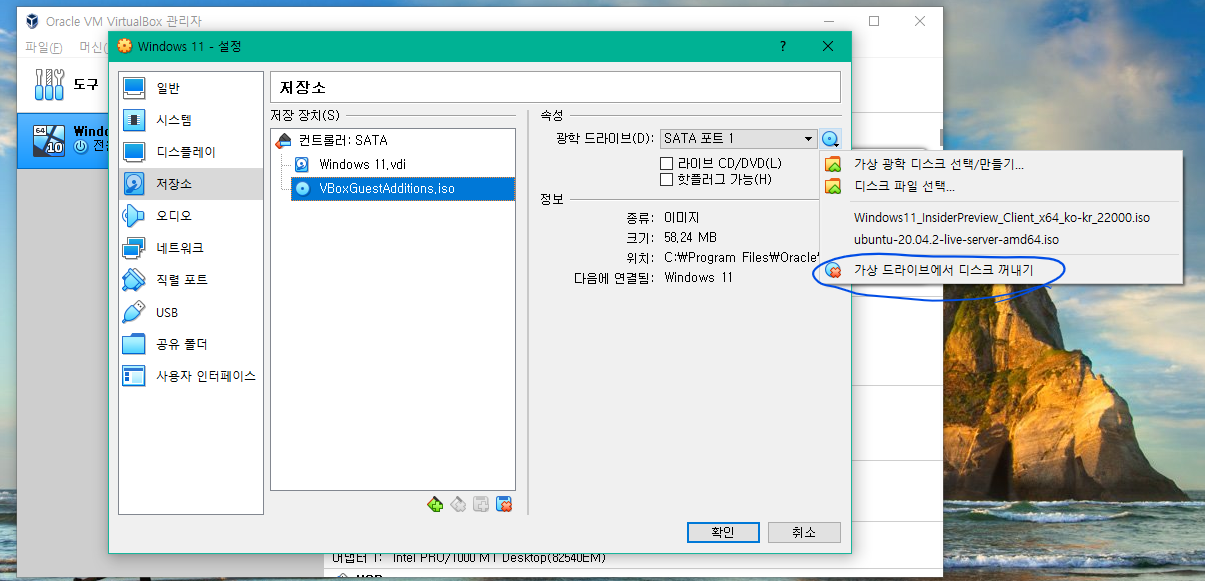Screen dimensions: 1205x581
Task: Select the 저장소 storage category
Action: [x=190, y=184]
